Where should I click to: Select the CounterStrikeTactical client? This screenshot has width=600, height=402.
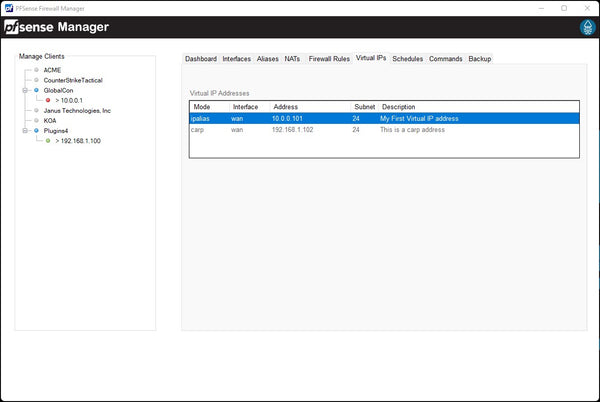(73, 80)
